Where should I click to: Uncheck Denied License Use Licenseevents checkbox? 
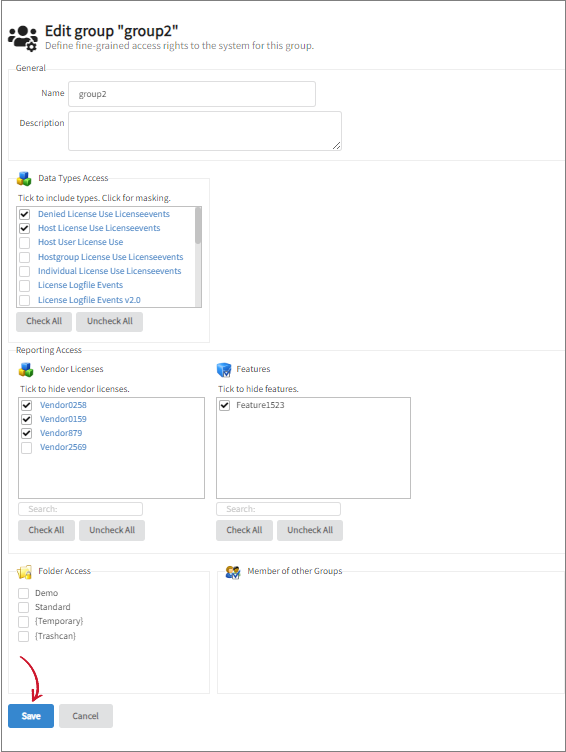24,214
